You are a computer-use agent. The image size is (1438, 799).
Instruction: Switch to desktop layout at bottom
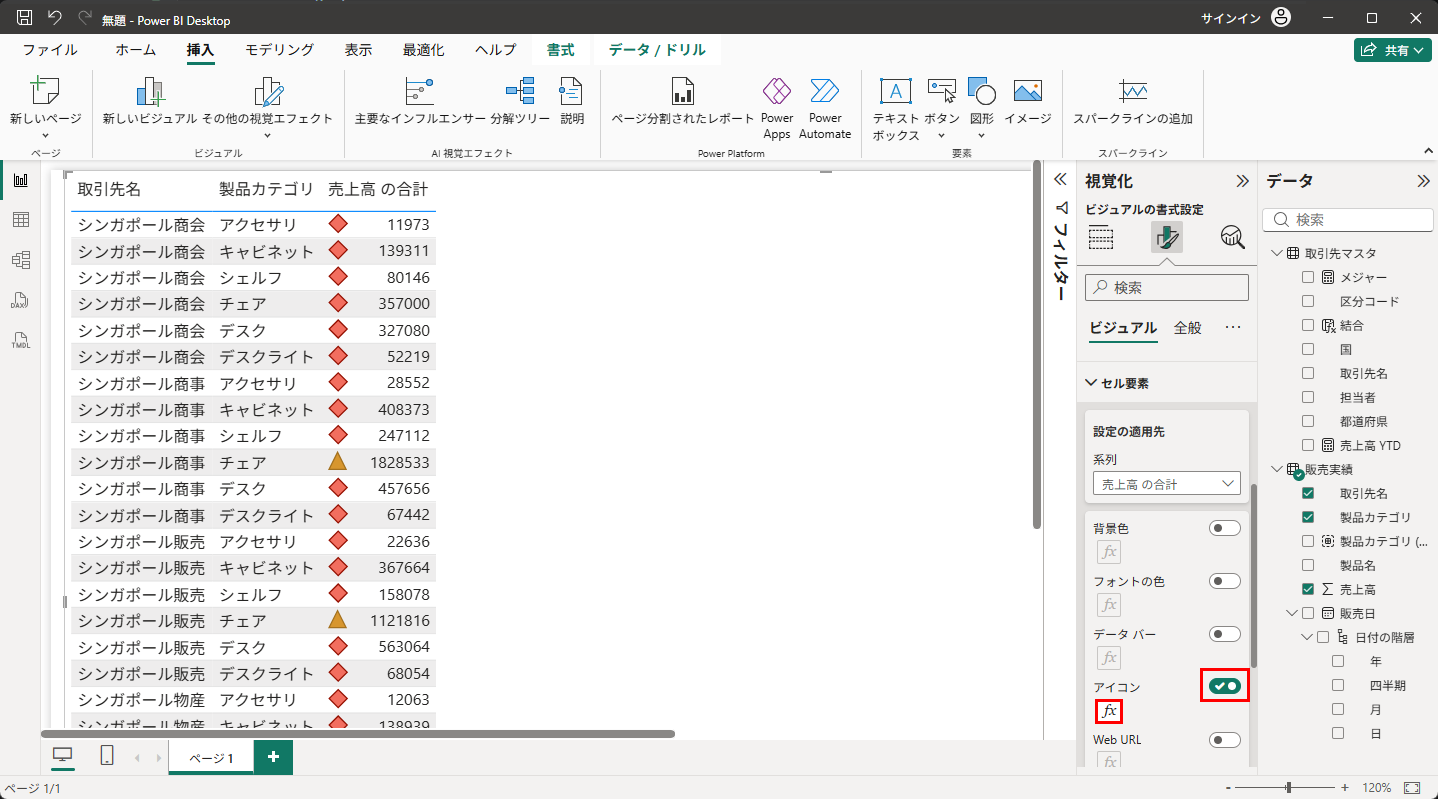coord(62,756)
